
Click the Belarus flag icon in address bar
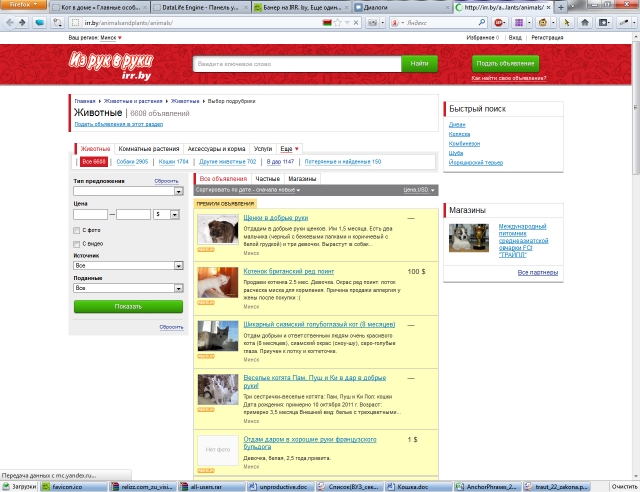click(327, 23)
